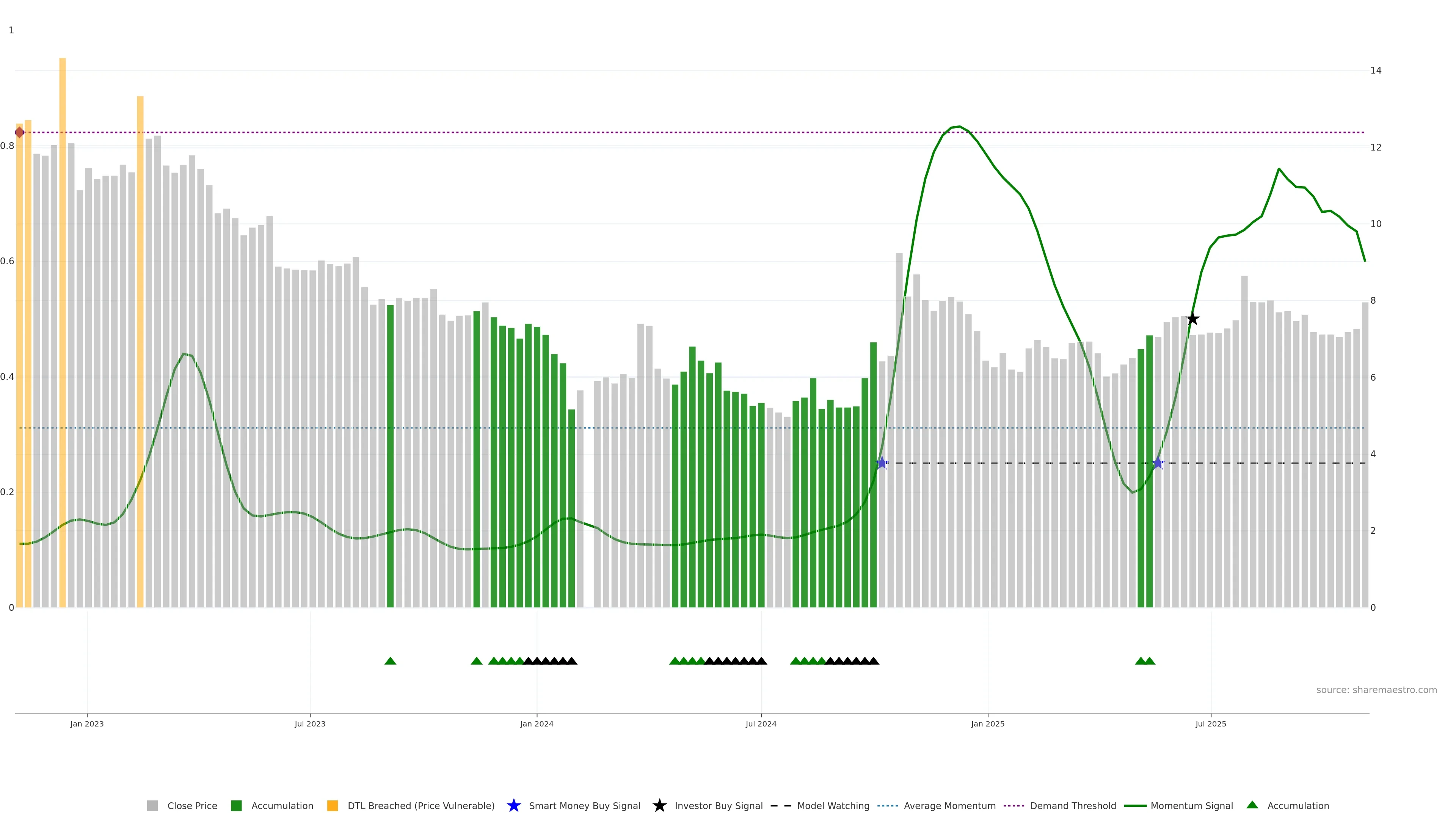Click the blue star icon in legend

pyautogui.click(x=513, y=805)
